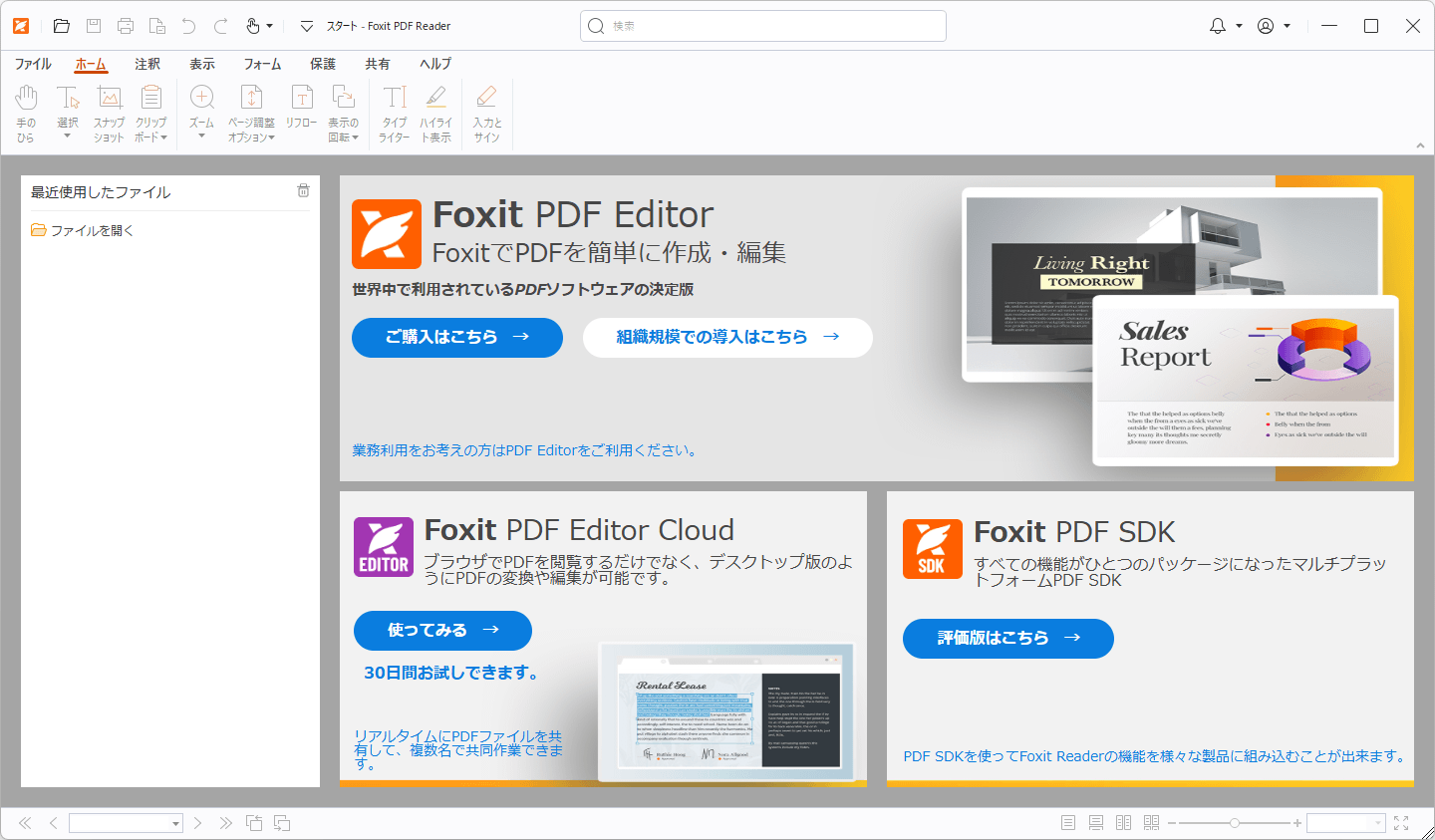The width and height of the screenshot is (1435, 840).
Task: Click the ズーム zoom tool
Action: coord(202,114)
